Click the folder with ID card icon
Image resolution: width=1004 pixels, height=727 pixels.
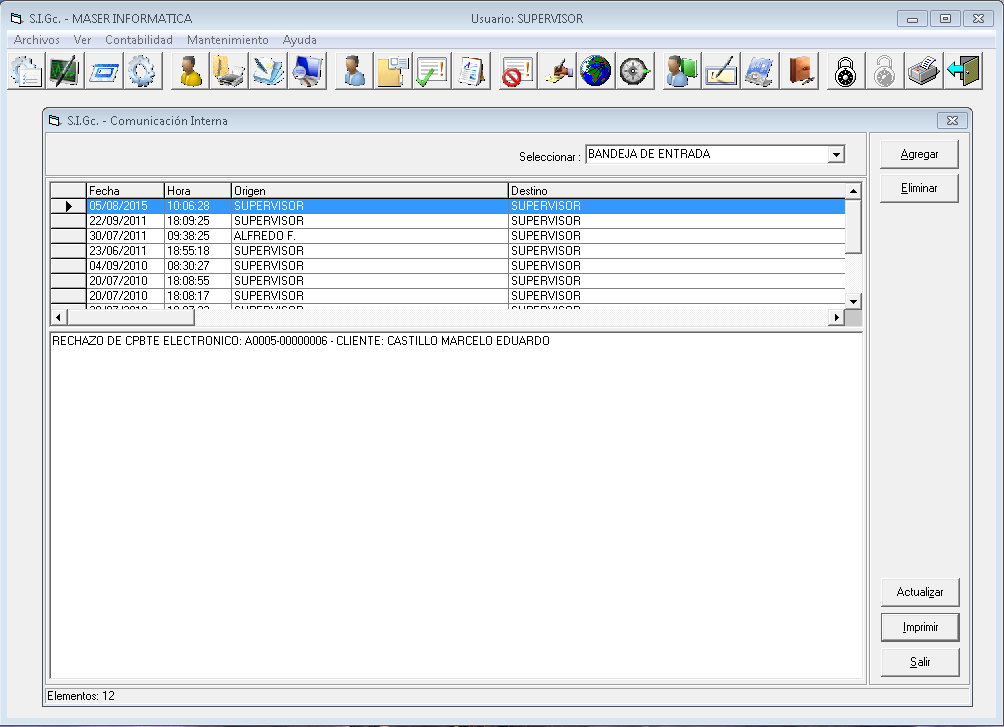coord(393,71)
